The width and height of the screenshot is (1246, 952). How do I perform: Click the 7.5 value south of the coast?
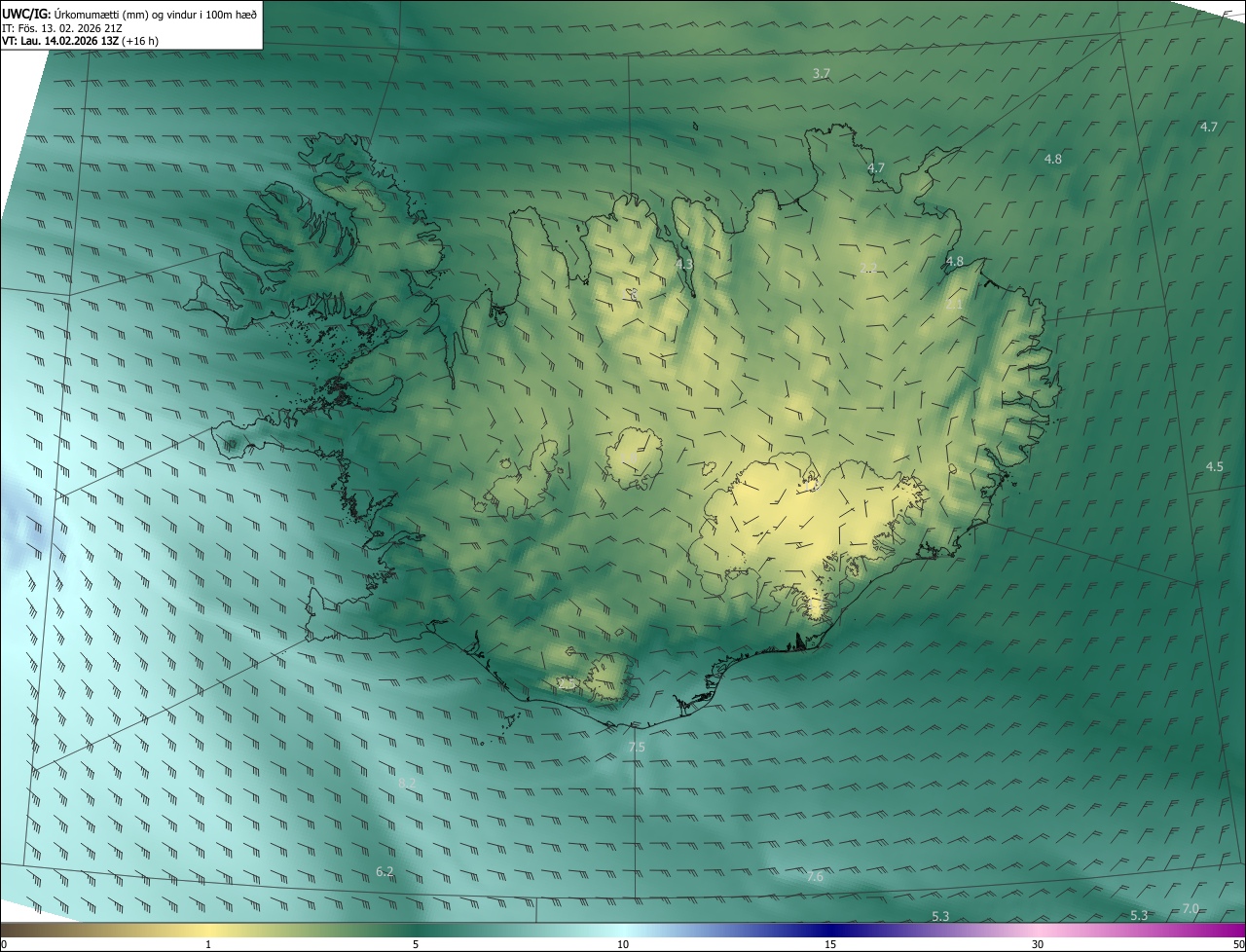[637, 748]
